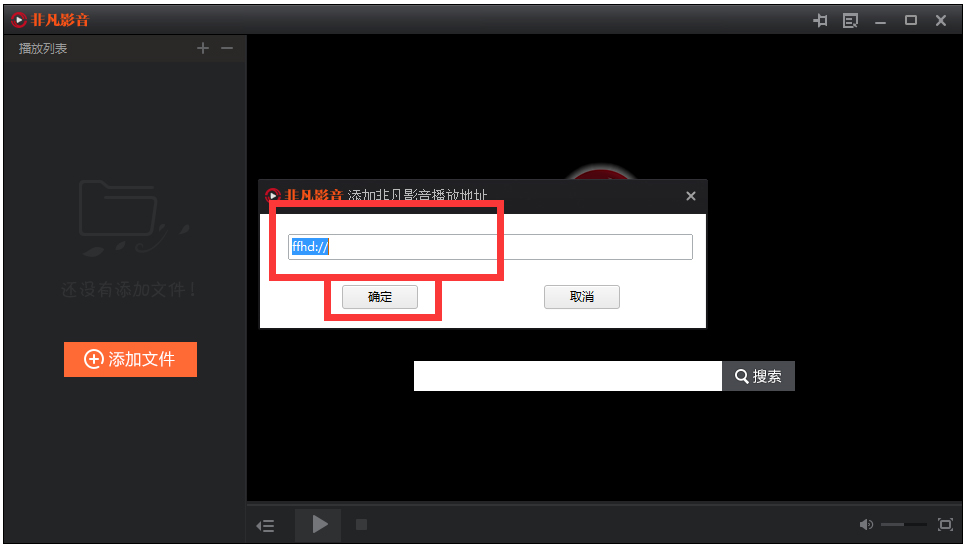The image size is (966, 548).
Task: Click the 搜索 search button
Action: pyautogui.click(x=758, y=376)
